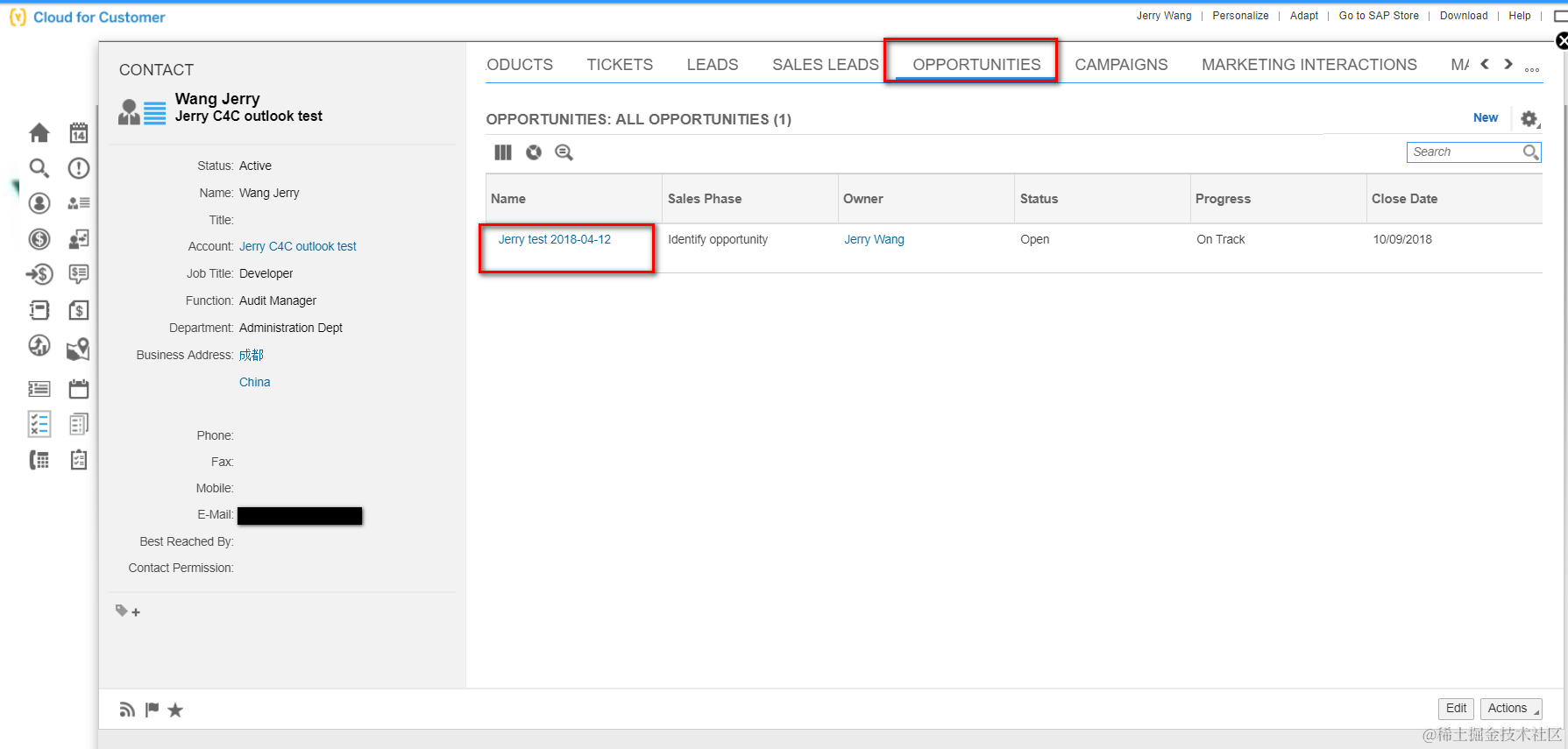Open the calendar icon showing 14
This screenshot has height=749, width=1568.
pyautogui.click(x=79, y=133)
